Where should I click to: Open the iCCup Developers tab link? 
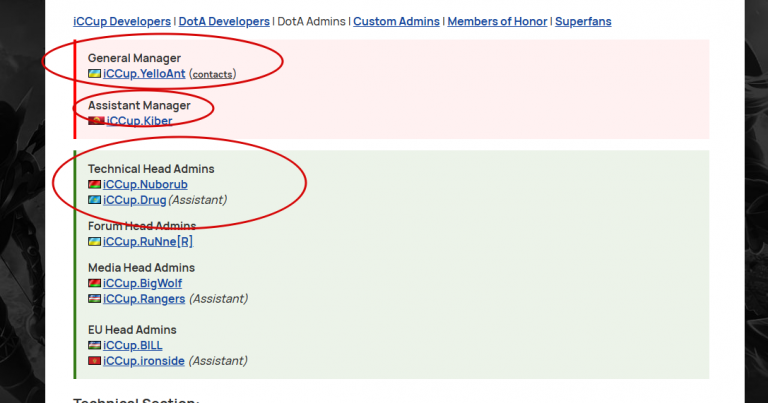coord(122,22)
